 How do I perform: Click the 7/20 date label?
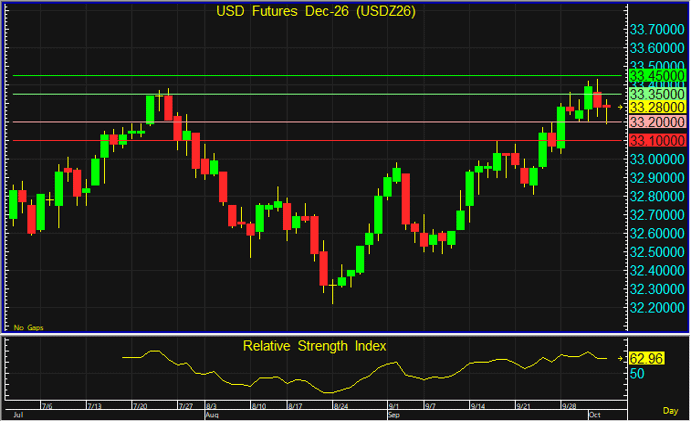pos(140,406)
